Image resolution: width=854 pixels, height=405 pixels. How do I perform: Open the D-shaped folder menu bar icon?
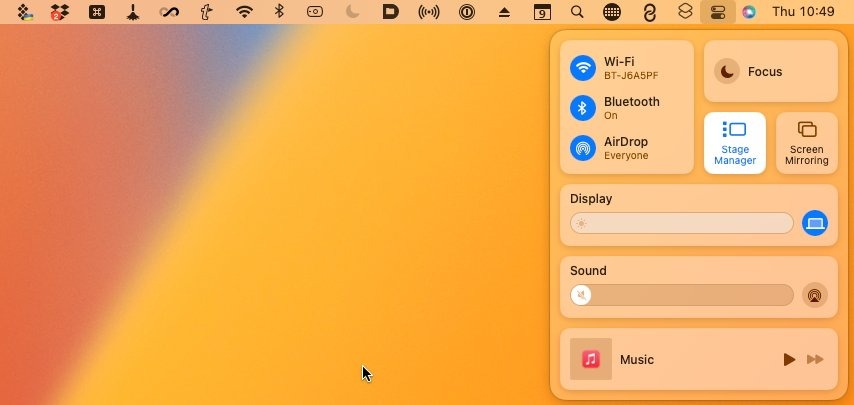coord(391,11)
